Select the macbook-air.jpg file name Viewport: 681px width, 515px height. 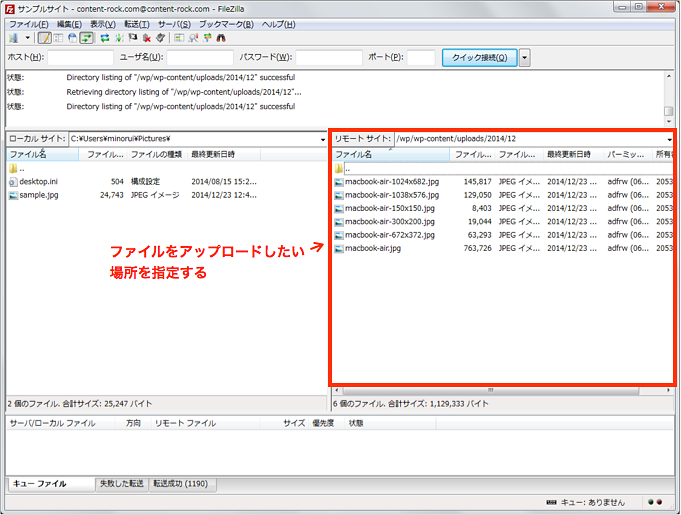[x=373, y=249]
